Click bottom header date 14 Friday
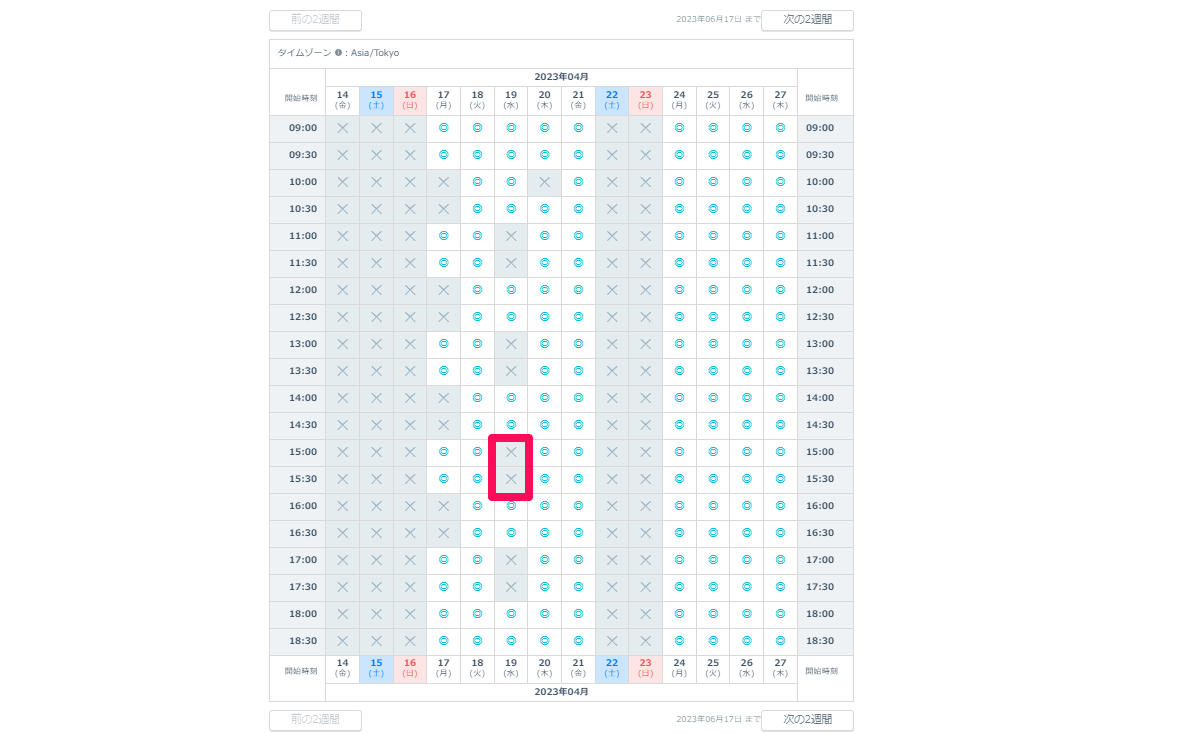Viewport: 1187px width, 733px height. (343, 668)
